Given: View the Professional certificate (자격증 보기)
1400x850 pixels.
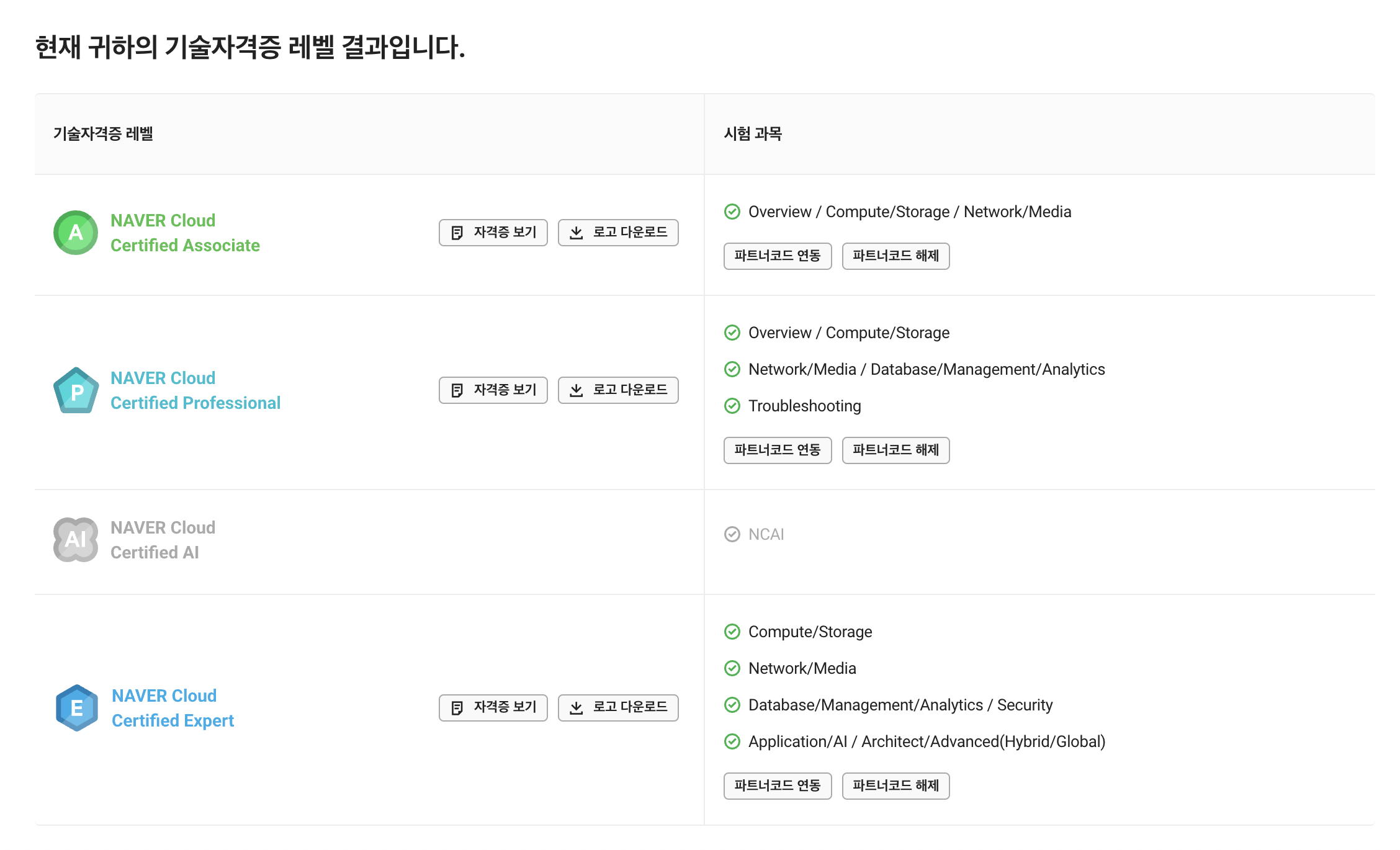Looking at the screenshot, I should 493,390.
